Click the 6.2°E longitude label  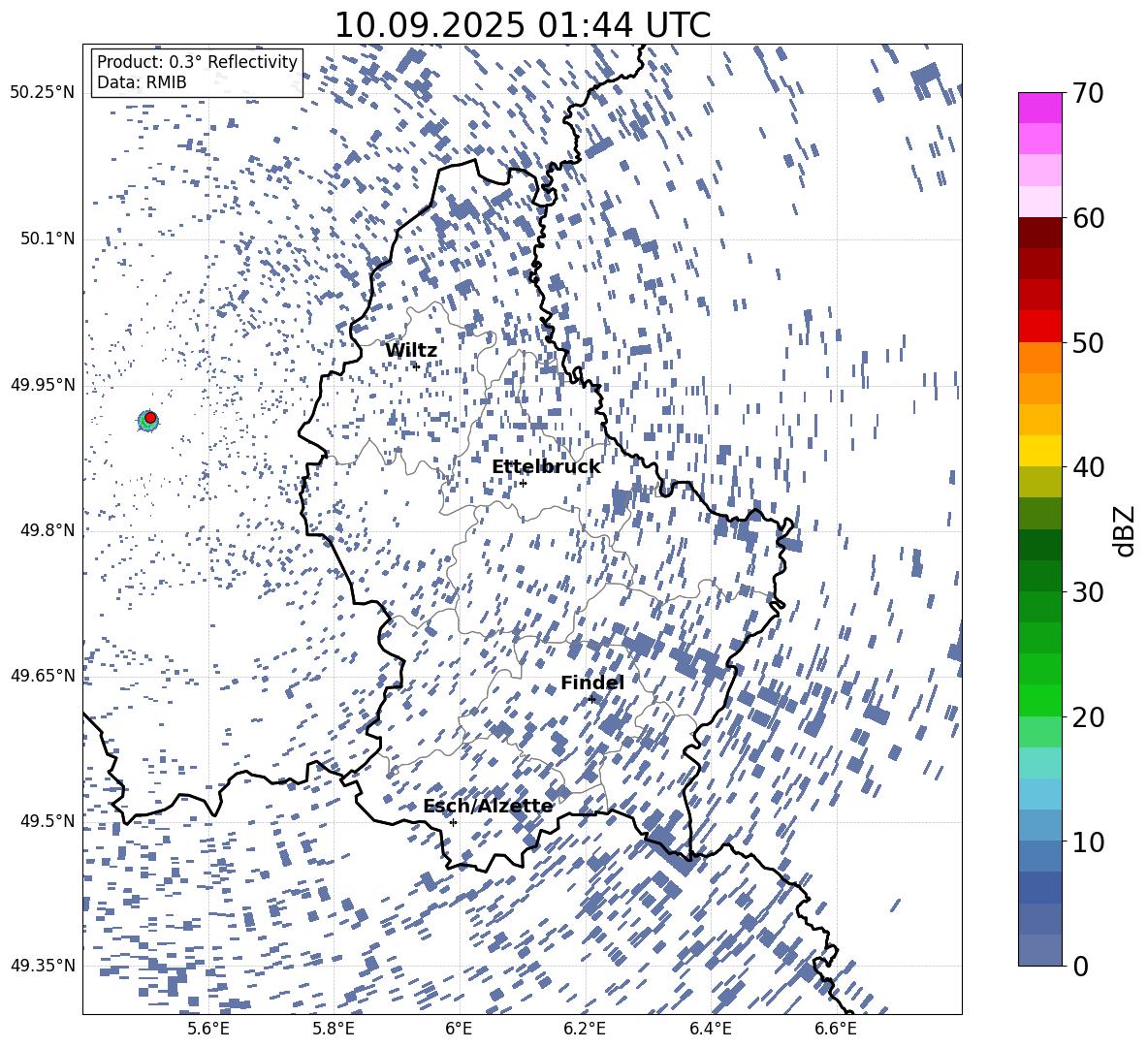point(585,1029)
